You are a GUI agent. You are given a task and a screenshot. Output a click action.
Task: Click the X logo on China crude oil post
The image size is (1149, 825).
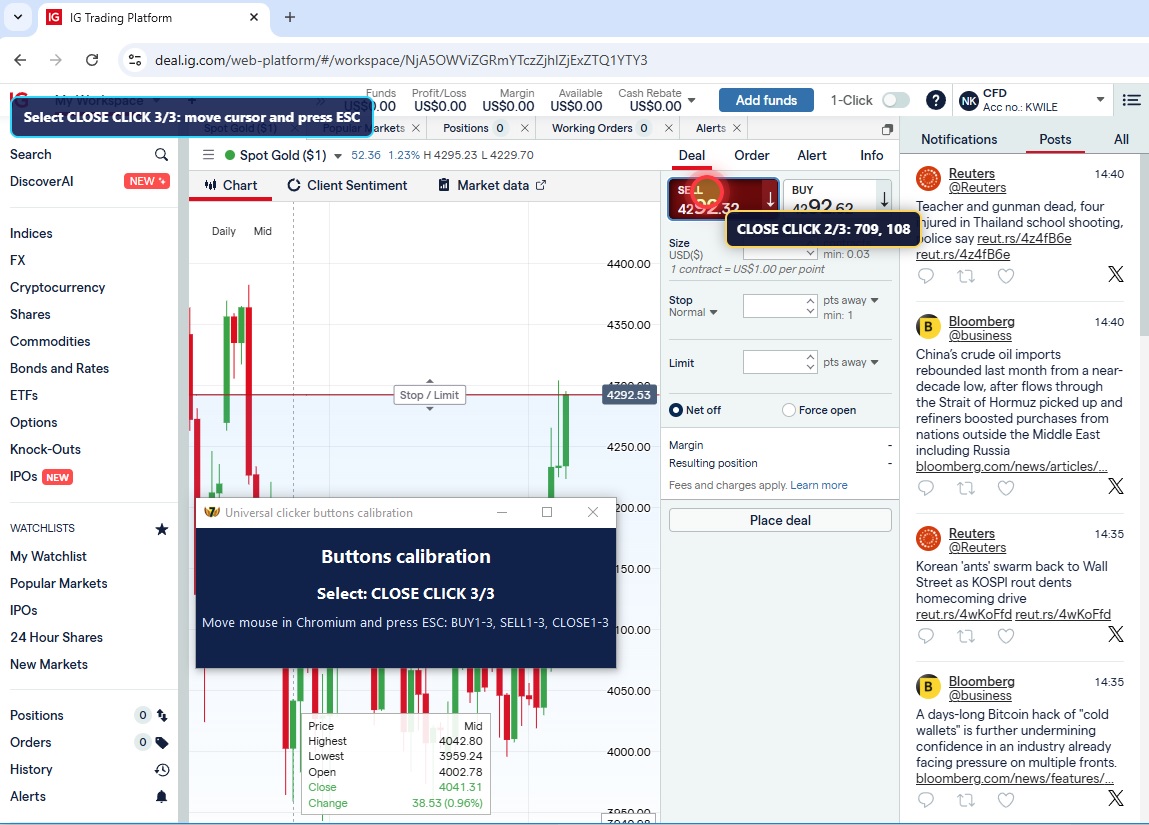point(1115,486)
